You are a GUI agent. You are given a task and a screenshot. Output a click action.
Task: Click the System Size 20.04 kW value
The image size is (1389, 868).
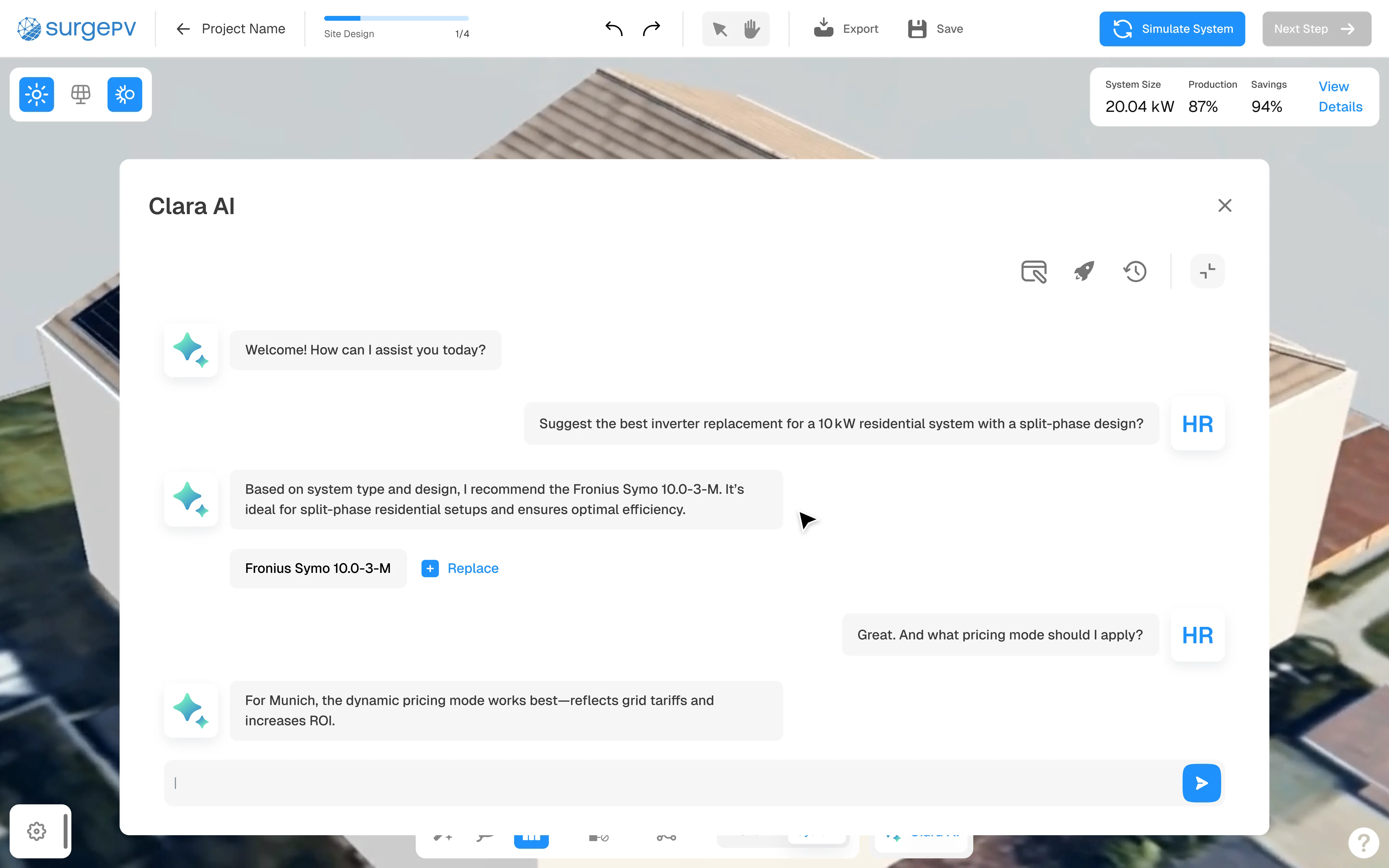(x=1139, y=107)
